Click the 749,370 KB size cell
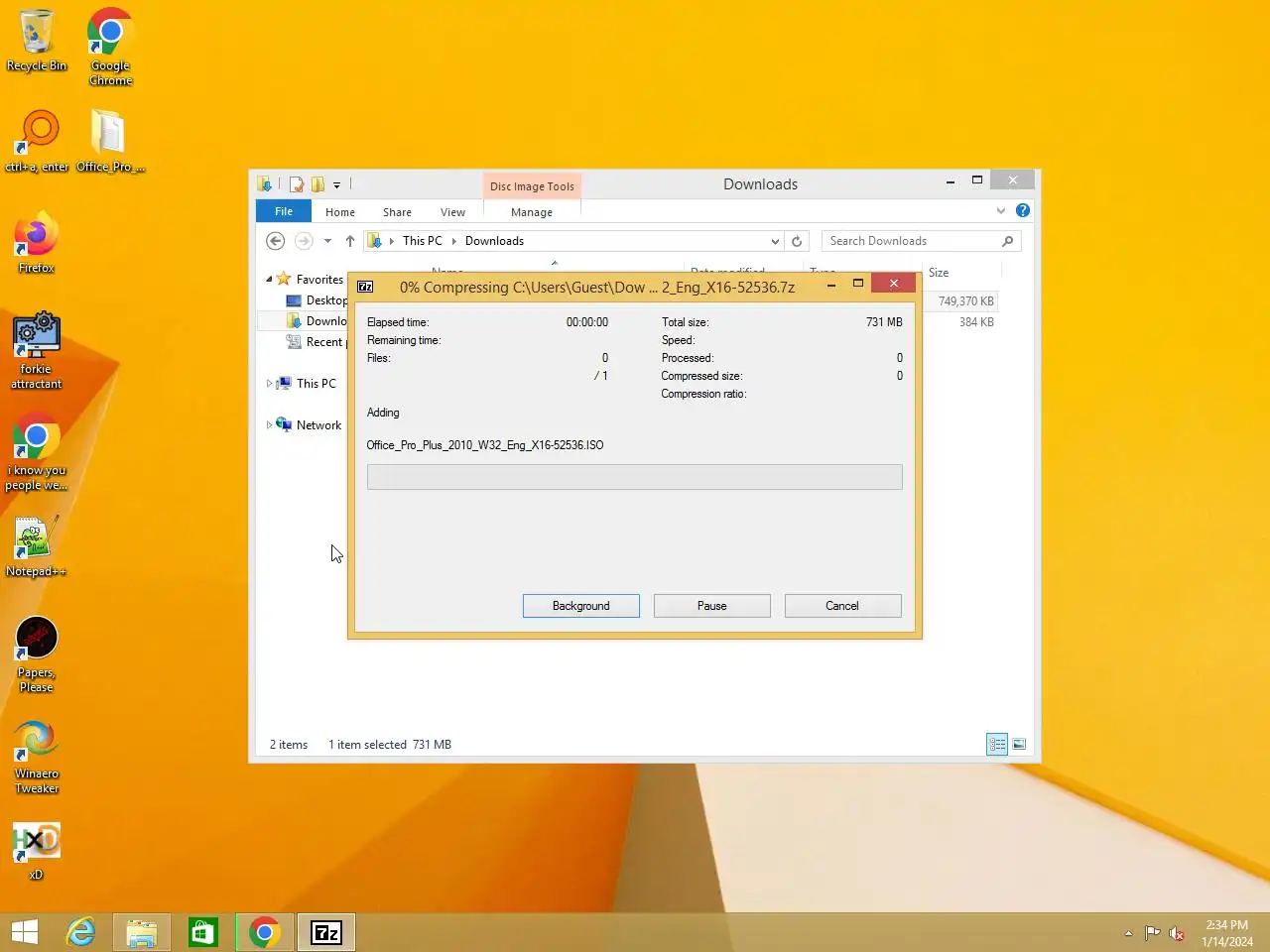Screen dimensions: 1270x952 pyautogui.click(x=965, y=301)
